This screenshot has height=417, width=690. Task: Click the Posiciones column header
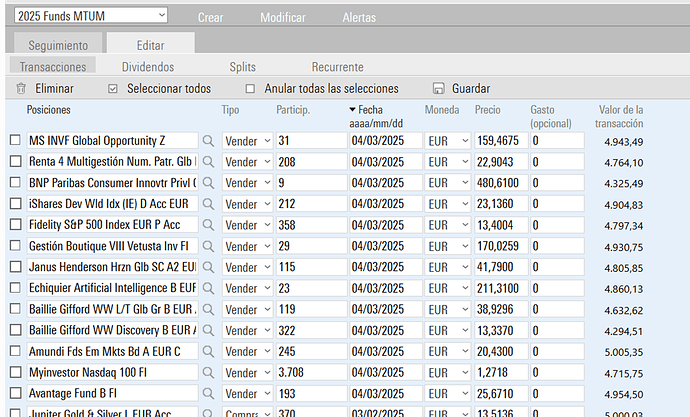point(48,110)
